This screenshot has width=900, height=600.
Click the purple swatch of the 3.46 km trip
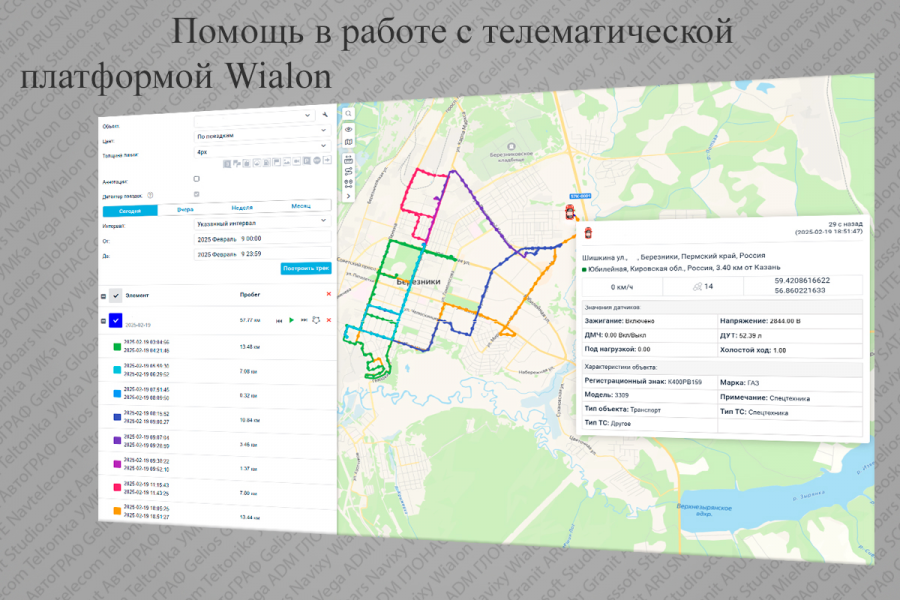(x=117, y=440)
